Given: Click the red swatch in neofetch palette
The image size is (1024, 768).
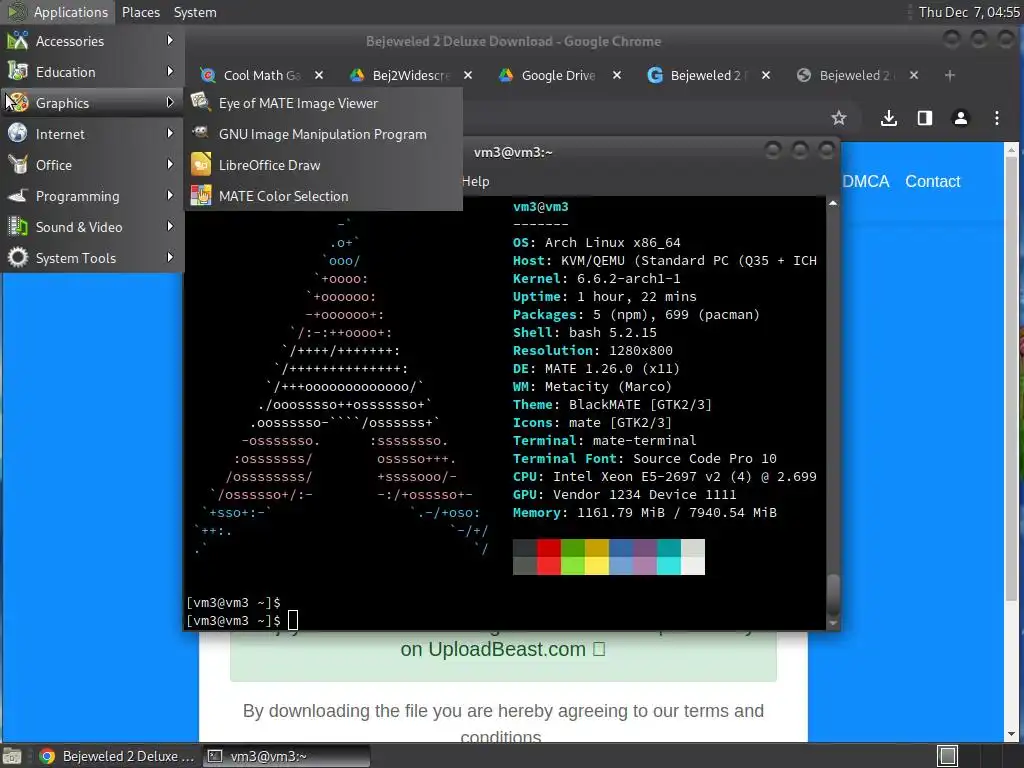Looking at the screenshot, I should pyautogui.click(x=549, y=557).
